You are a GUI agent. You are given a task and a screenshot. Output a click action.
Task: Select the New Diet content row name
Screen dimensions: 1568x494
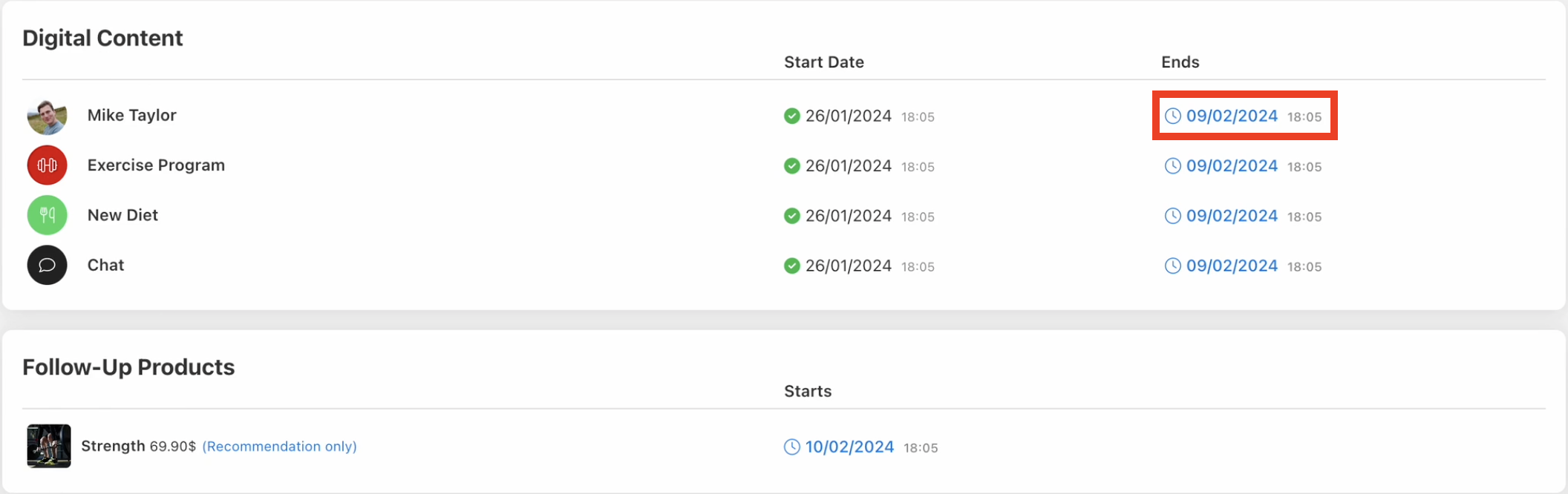tap(122, 215)
